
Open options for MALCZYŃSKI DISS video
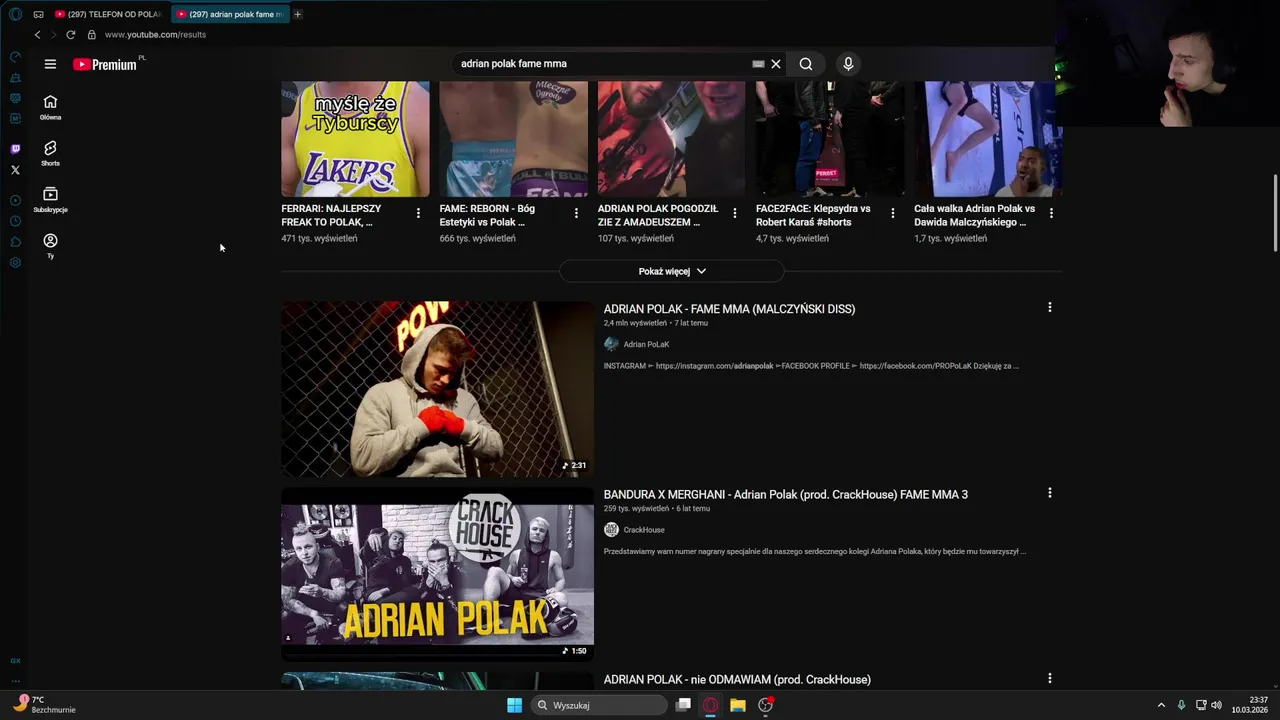(1050, 307)
